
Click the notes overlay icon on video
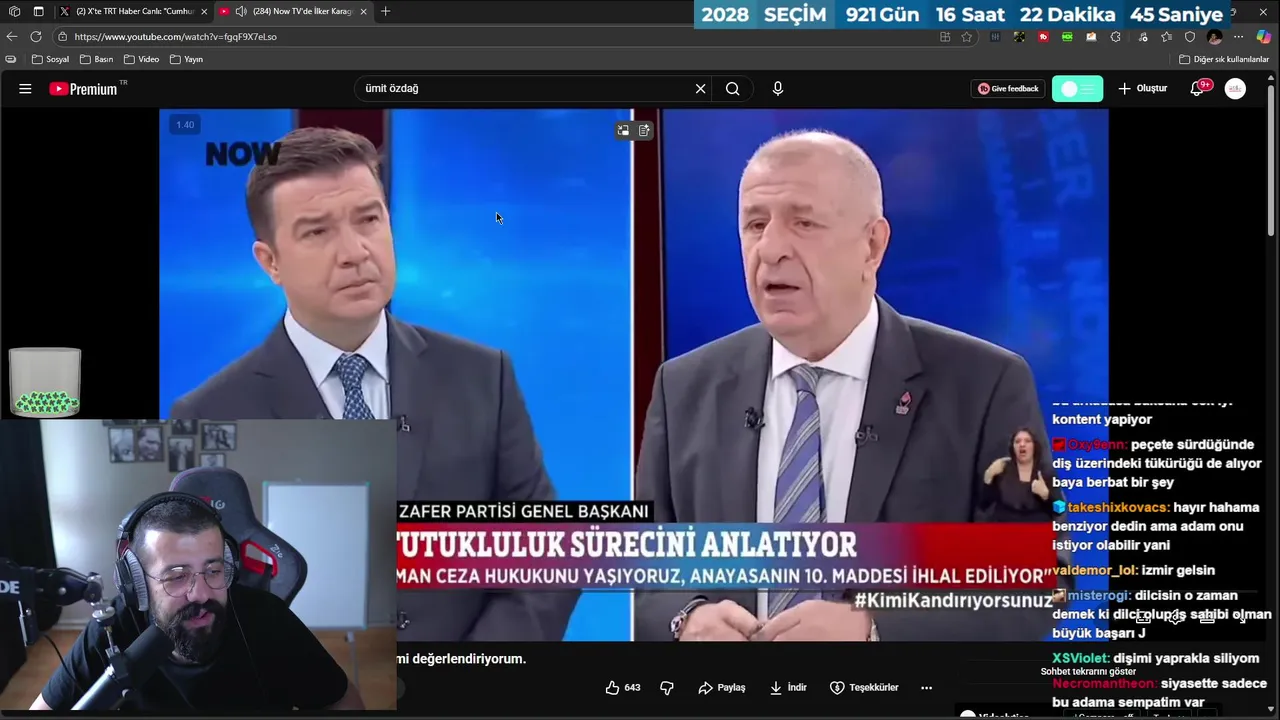(644, 130)
